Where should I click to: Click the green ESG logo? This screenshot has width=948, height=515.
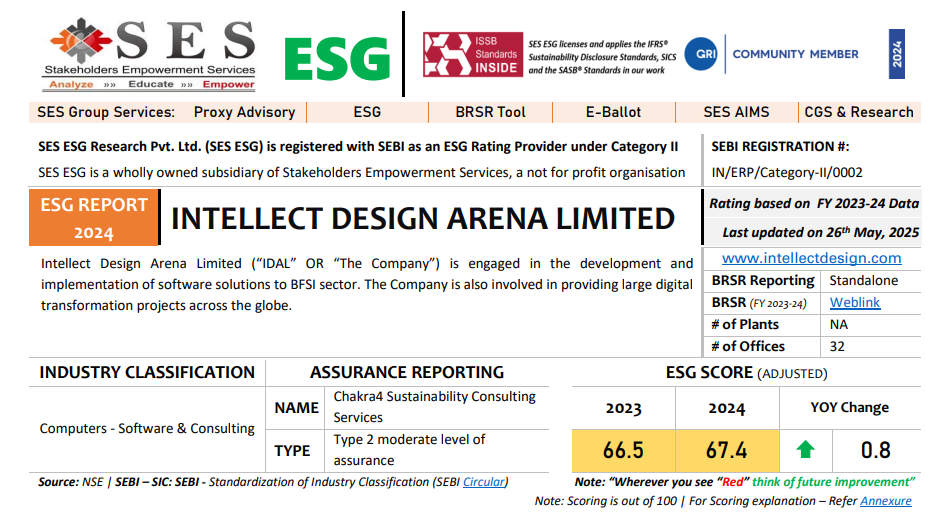(337, 59)
